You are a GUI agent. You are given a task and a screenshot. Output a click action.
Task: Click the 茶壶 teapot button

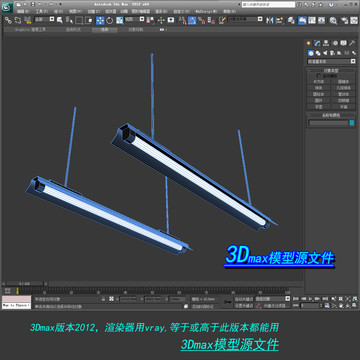(x=319, y=107)
